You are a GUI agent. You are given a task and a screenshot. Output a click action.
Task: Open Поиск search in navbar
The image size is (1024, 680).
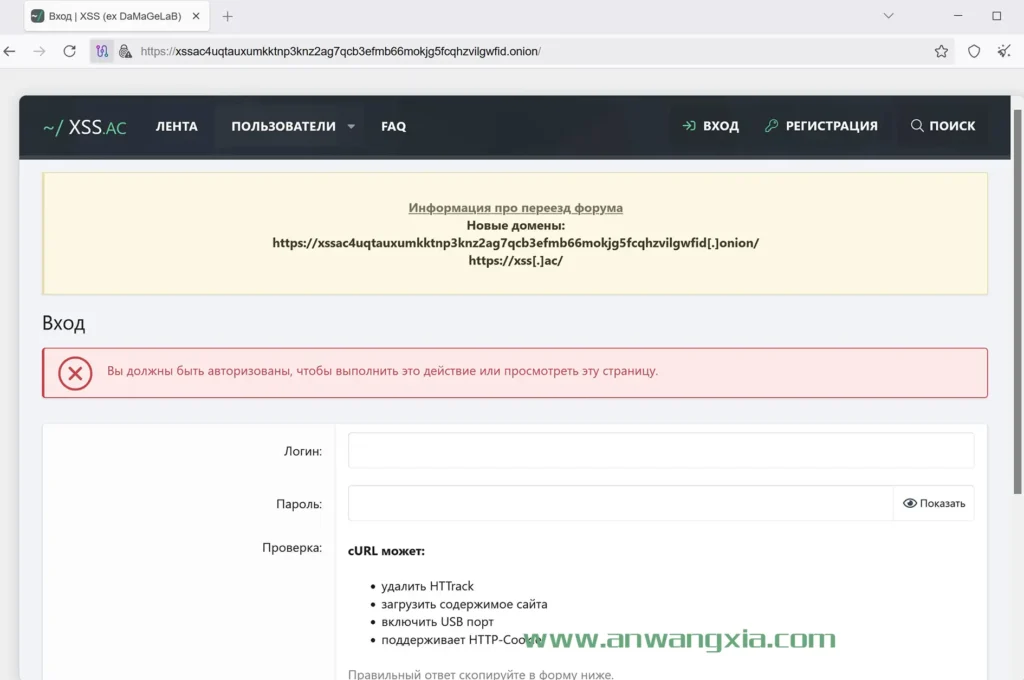click(942, 126)
